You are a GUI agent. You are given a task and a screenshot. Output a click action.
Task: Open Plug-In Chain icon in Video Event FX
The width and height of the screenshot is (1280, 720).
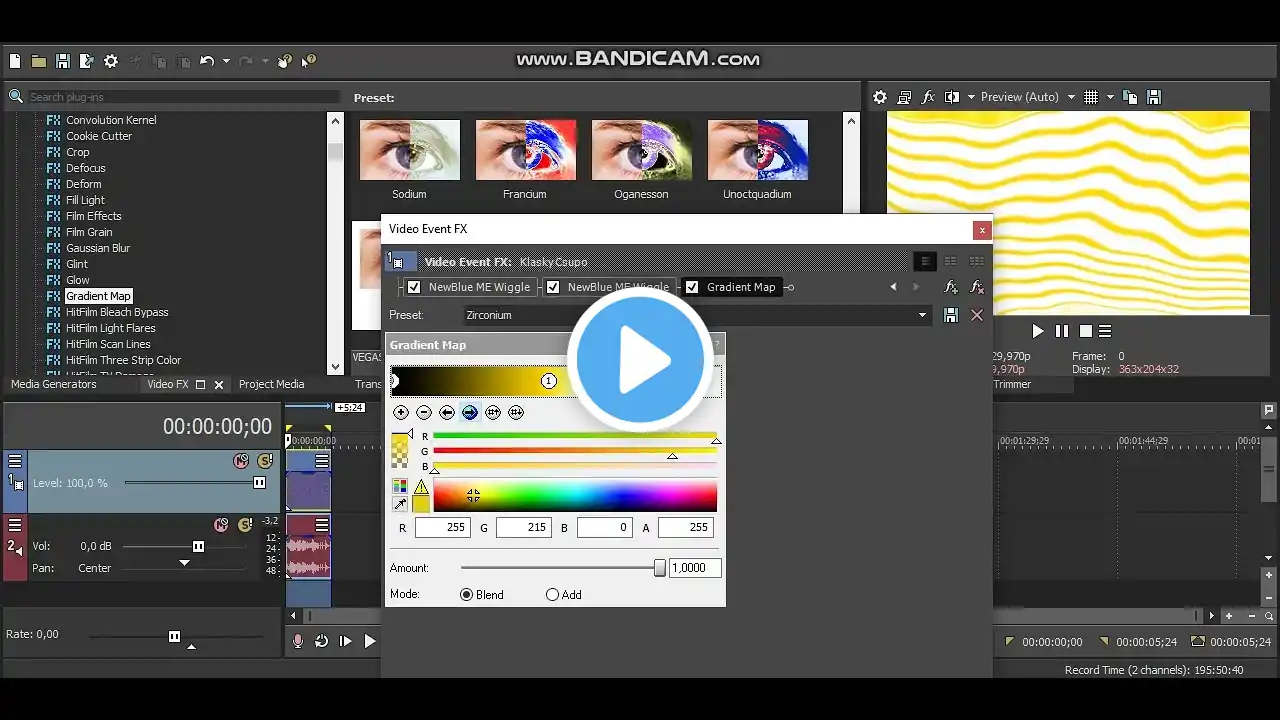[x=951, y=287]
